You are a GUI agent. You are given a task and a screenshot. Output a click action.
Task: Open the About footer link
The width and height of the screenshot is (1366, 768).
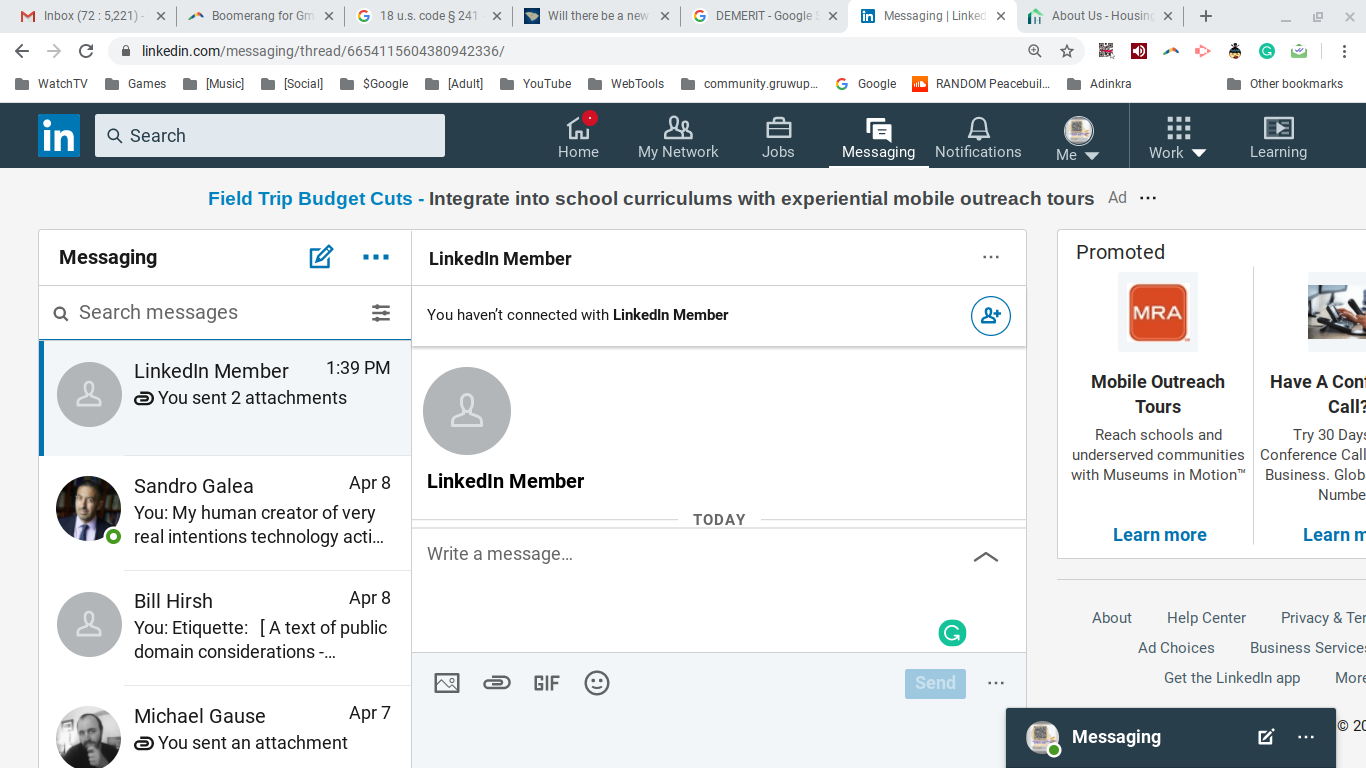pos(1112,618)
